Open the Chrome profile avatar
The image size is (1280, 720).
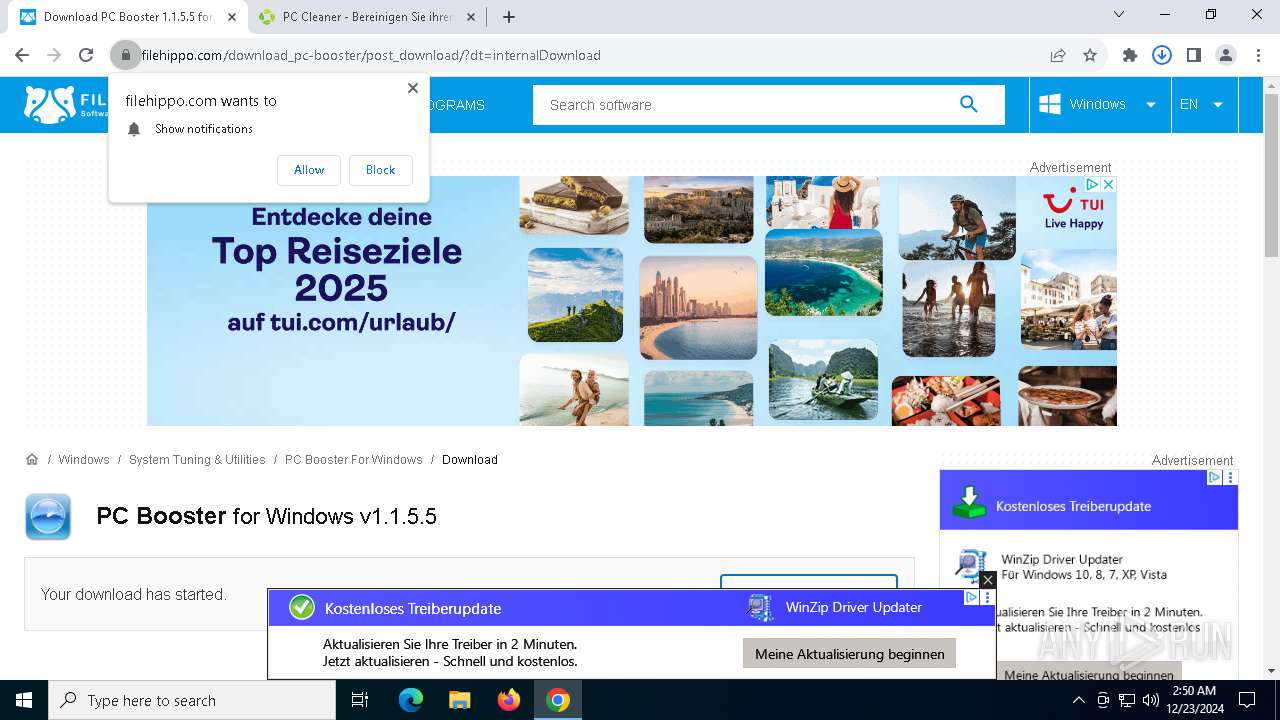click(x=1226, y=55)
